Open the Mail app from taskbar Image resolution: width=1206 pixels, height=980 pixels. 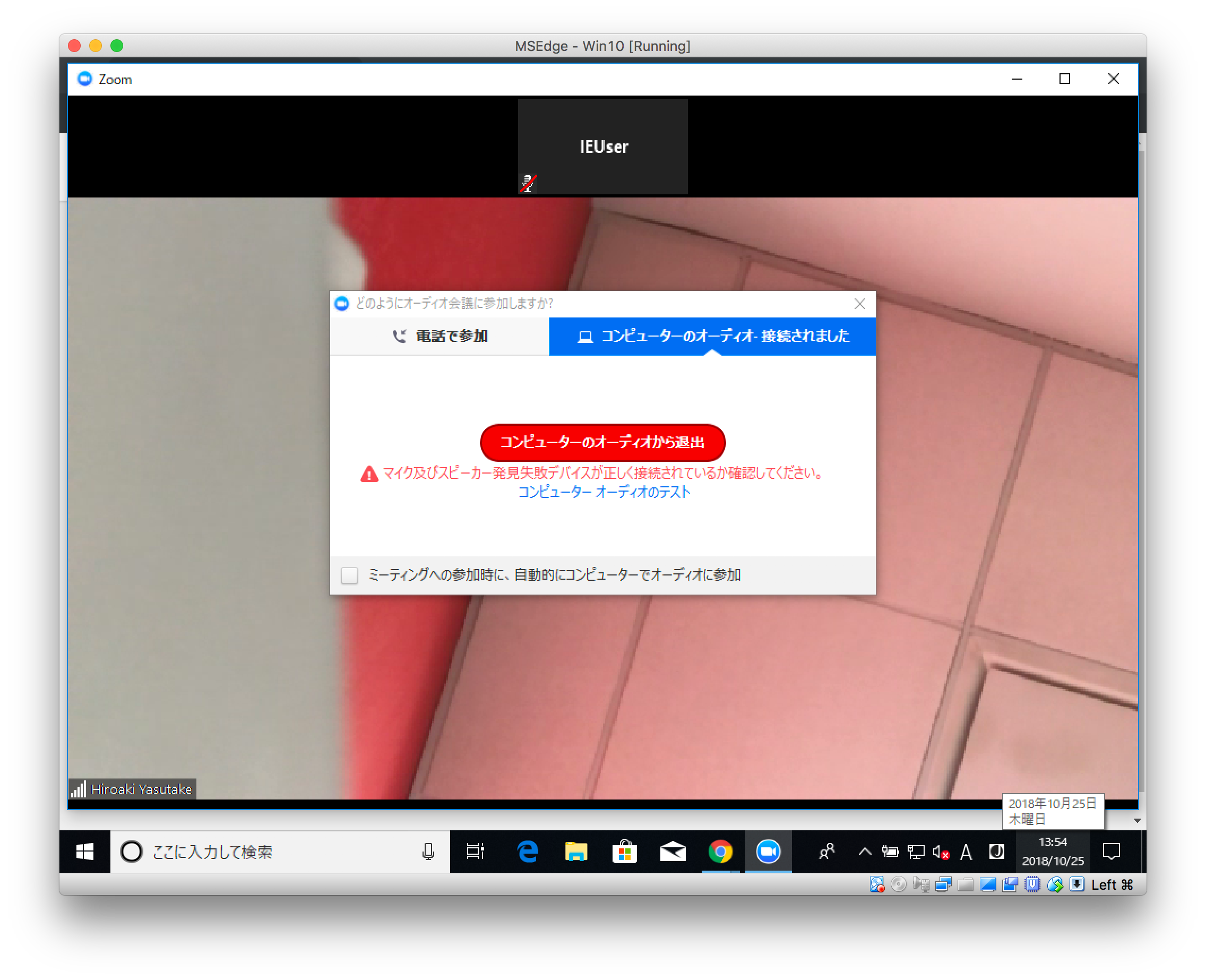click(x=672, y=852)
